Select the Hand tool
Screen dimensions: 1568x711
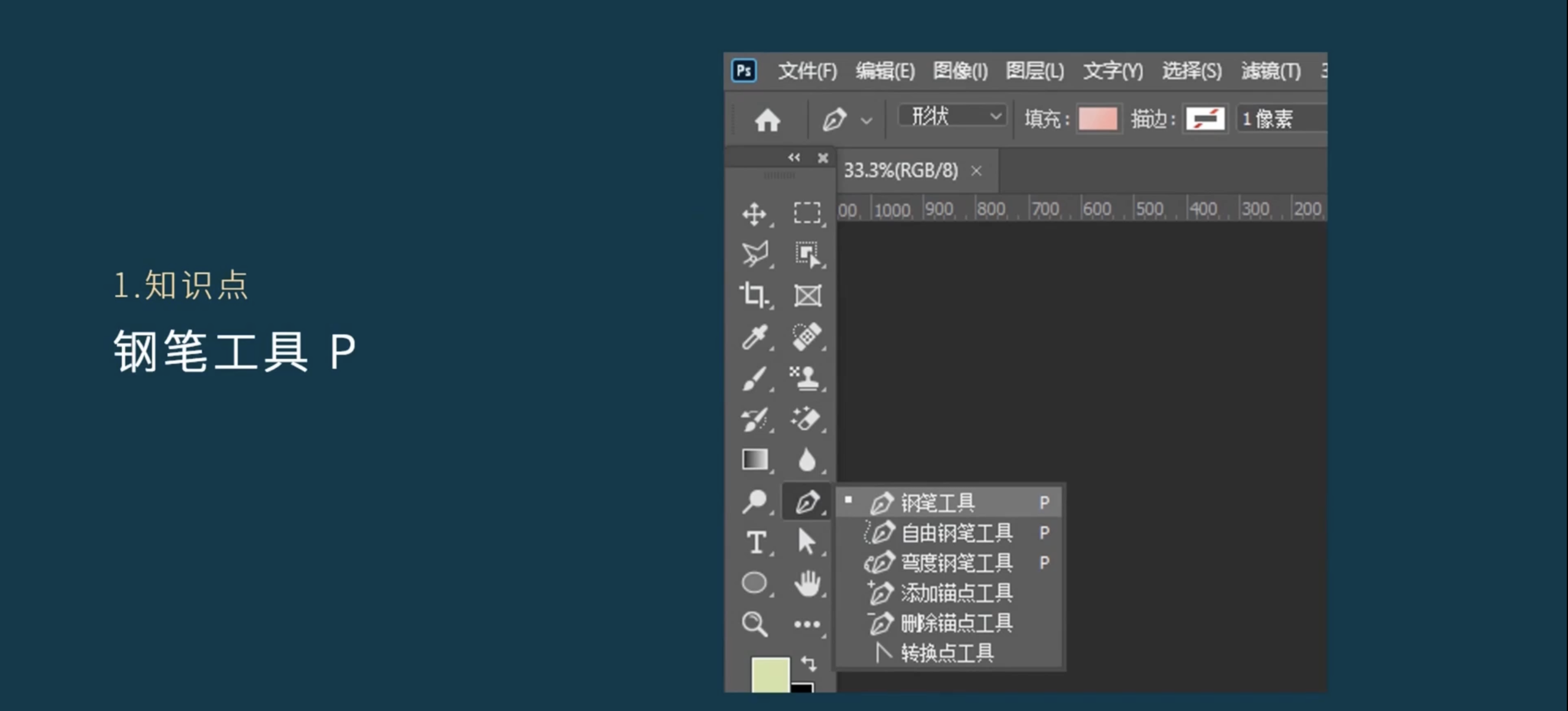pyautogui.click(x=807, y=583)
